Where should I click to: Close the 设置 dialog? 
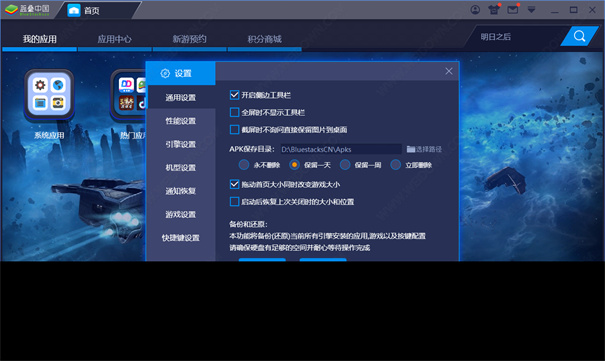pyautogui.click(x=449, y=71)
